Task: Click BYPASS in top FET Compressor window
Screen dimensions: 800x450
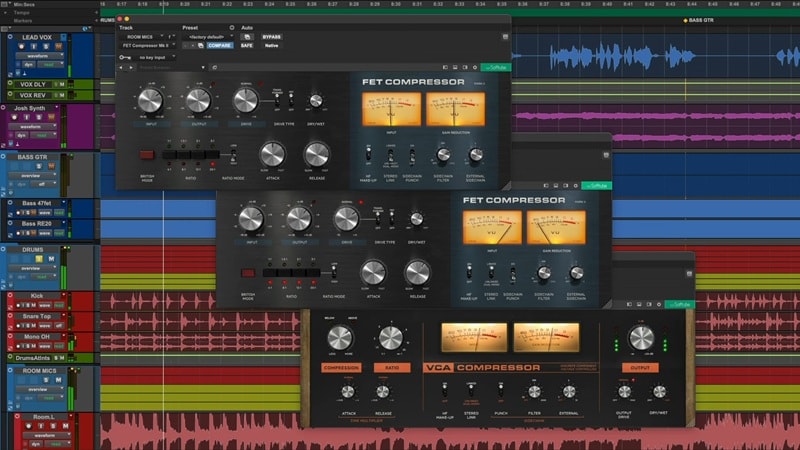Action: [271, 37]
